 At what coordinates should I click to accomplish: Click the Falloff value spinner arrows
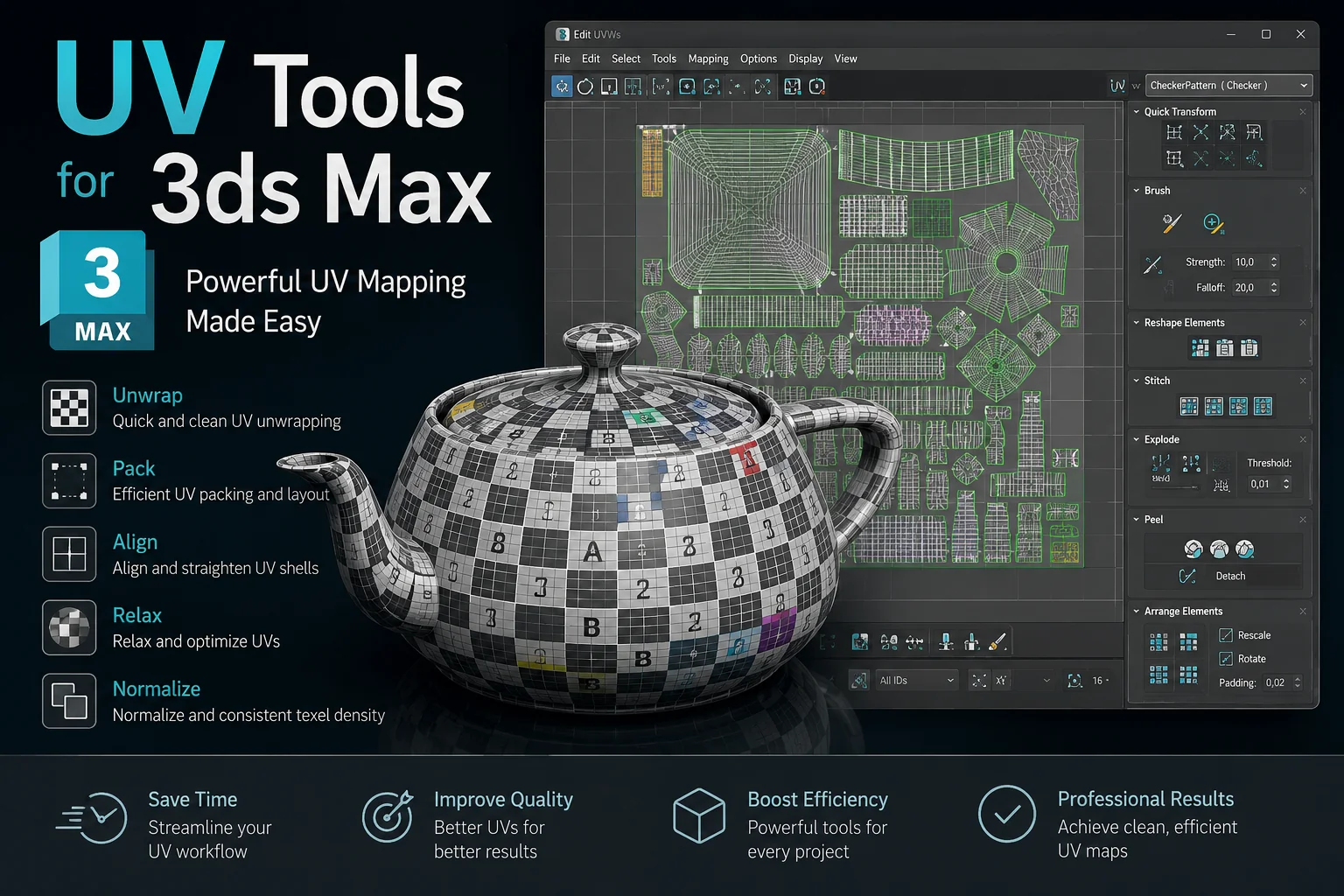(1274, 287)
